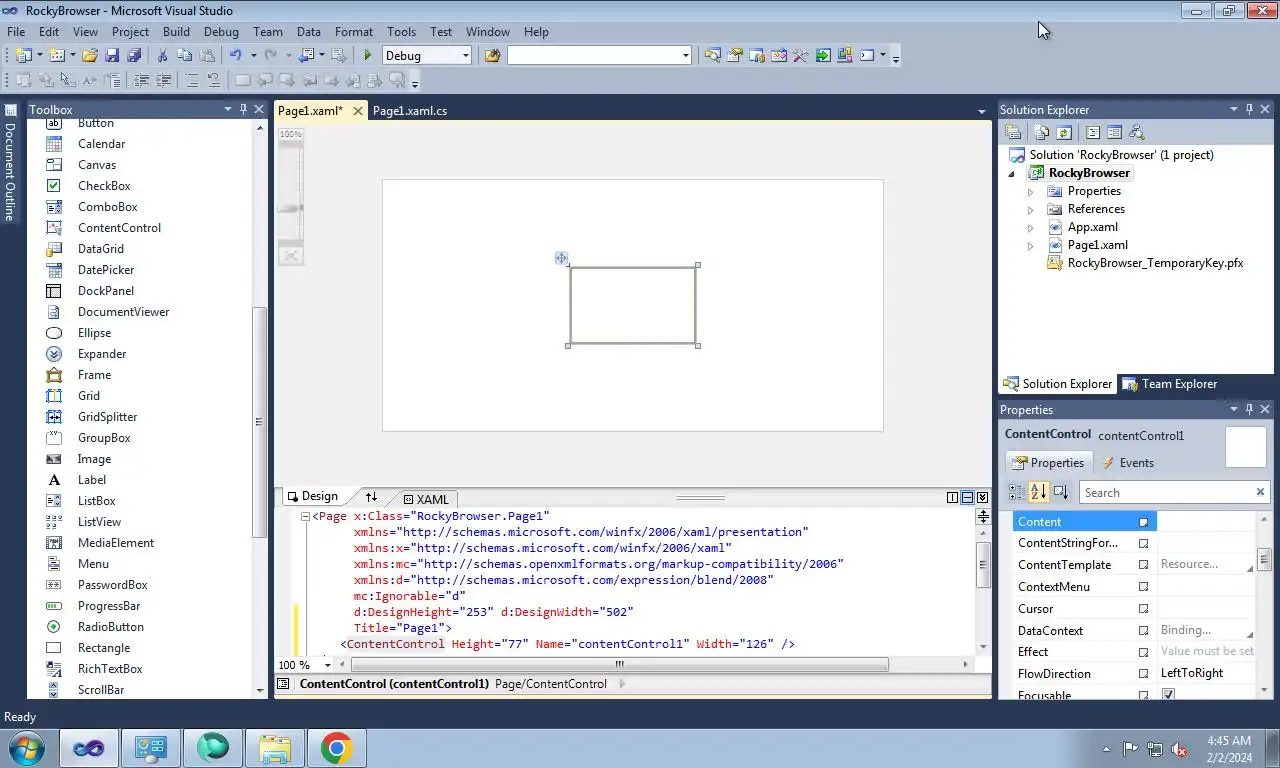Switch to vertical split view icon

953,497
